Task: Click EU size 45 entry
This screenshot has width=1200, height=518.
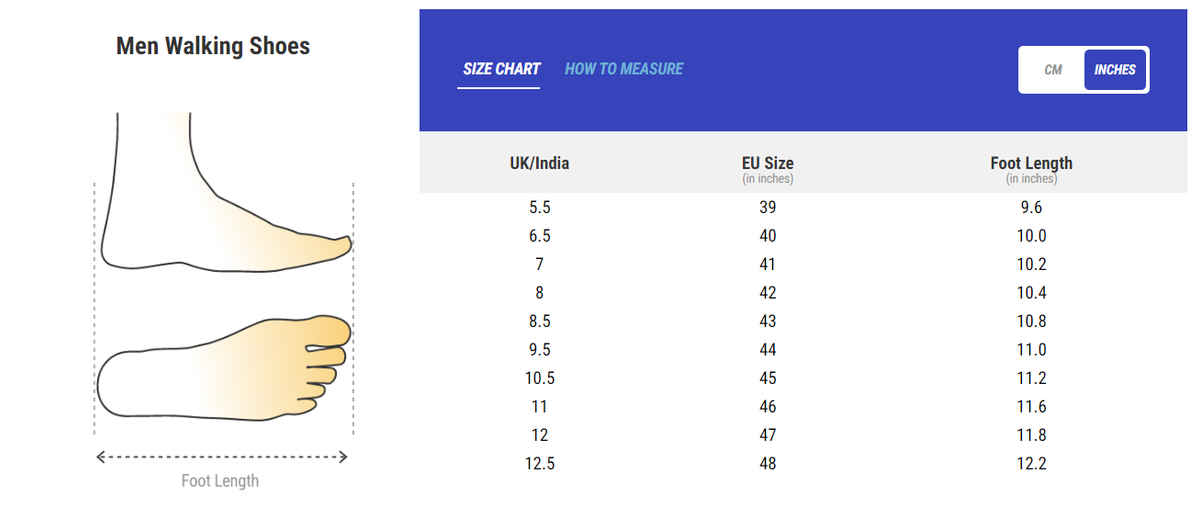Action: [767, 378]
